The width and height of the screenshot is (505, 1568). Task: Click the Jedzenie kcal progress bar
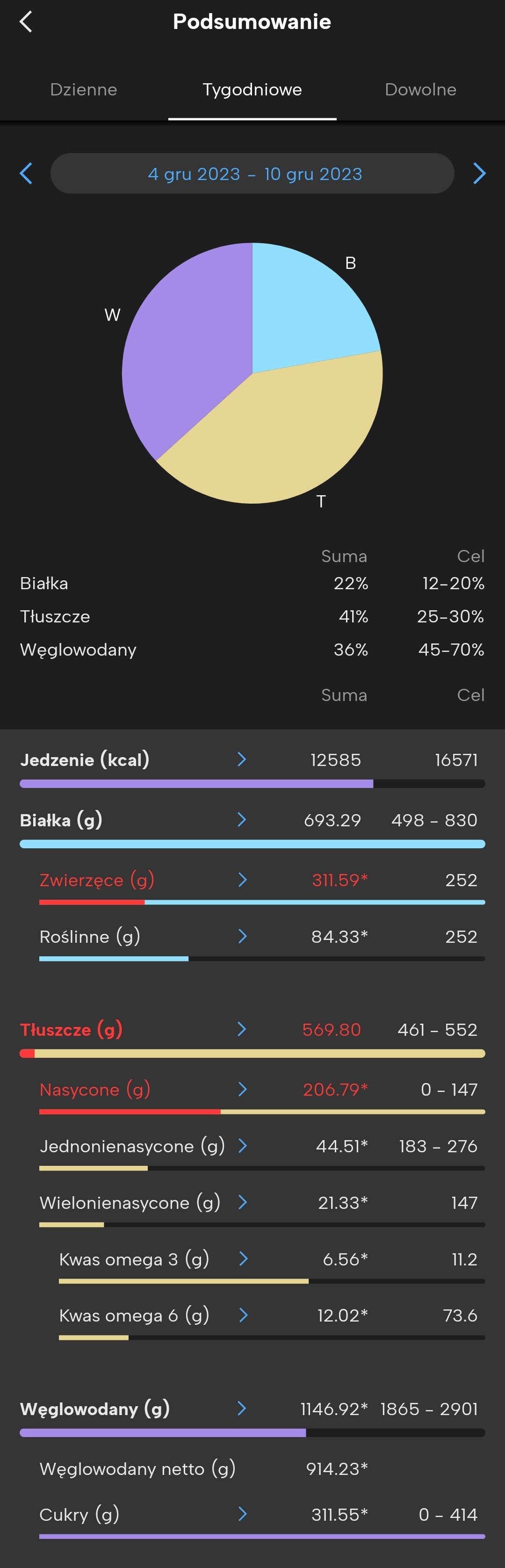pos(252,784)
